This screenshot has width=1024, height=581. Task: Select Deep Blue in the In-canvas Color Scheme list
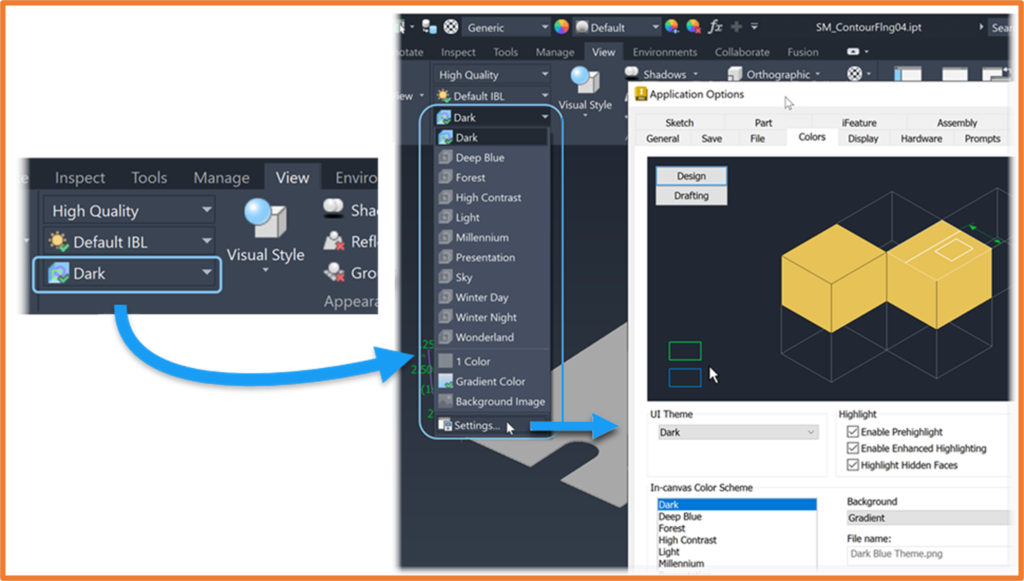pos(737,516)
